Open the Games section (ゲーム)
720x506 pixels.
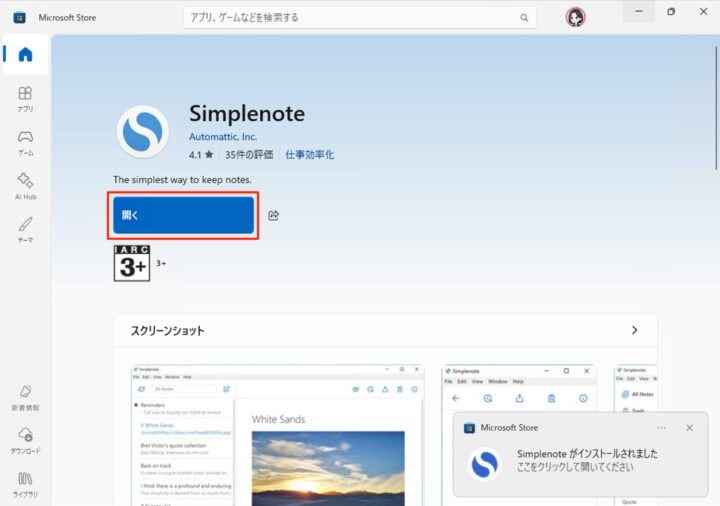click(25, 142)
